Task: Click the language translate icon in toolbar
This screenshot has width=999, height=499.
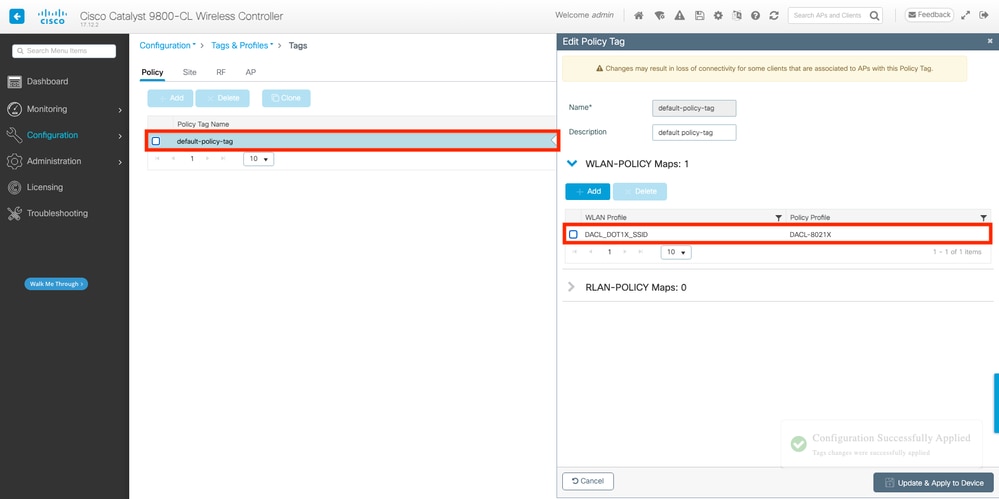Action: [737, 15]
